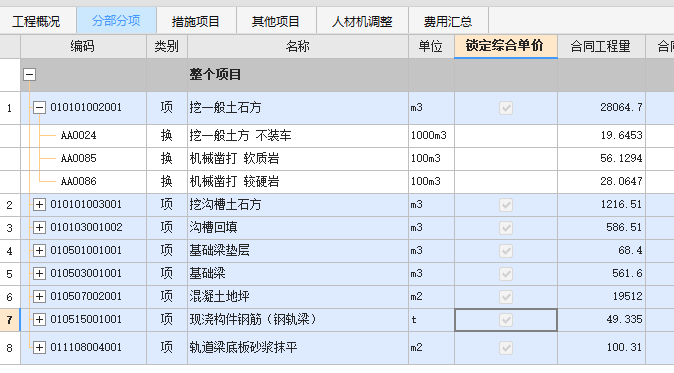Viewport: 674px width, 373px height.
Task: Click name cell 机械凿打 软质岩
Action: [297, 159]
